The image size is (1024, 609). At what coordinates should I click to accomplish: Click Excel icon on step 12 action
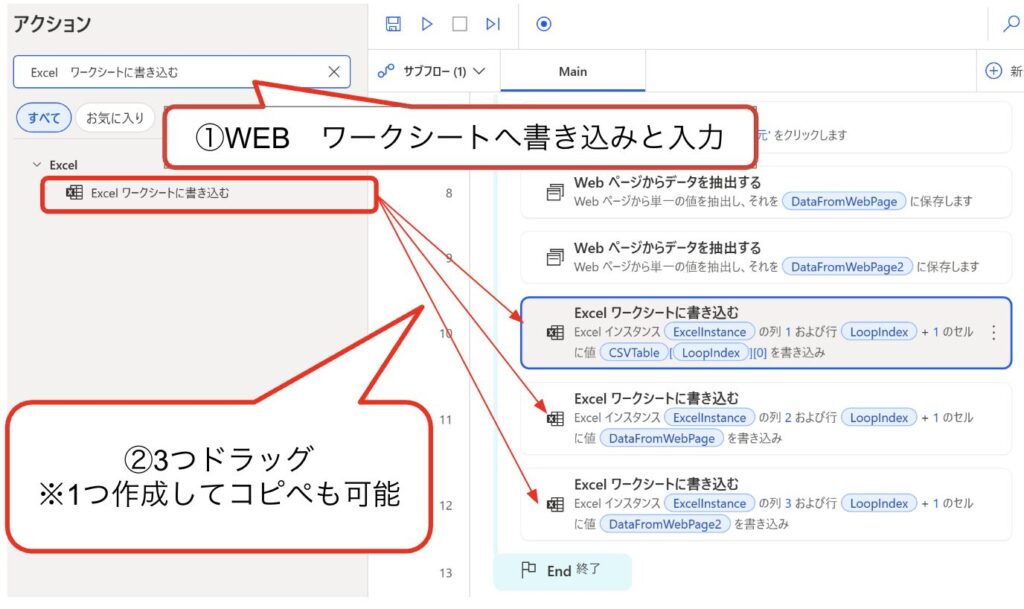(555, 504)
